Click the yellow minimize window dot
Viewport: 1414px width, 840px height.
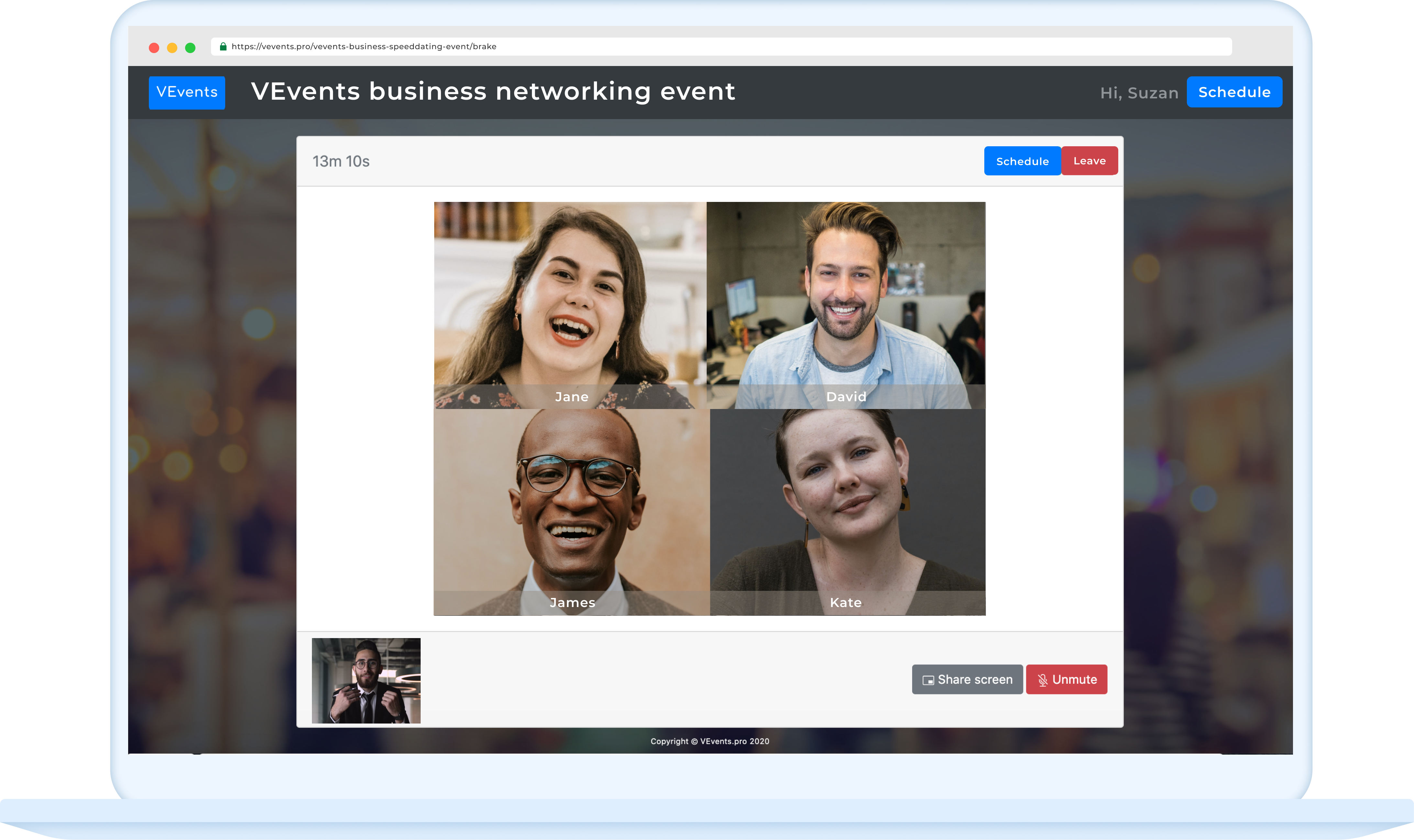[x=172, y=48]
